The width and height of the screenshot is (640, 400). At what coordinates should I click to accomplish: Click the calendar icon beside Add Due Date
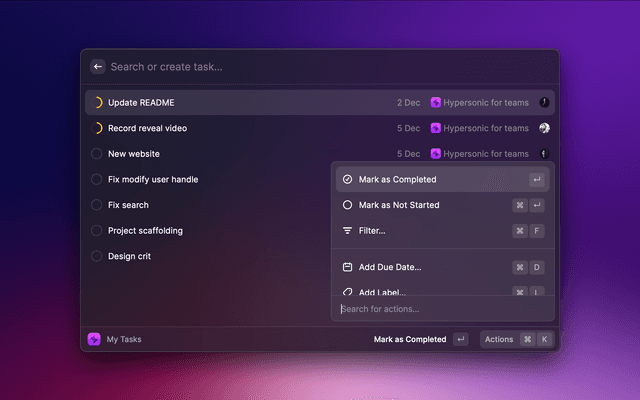coord(347,267)
